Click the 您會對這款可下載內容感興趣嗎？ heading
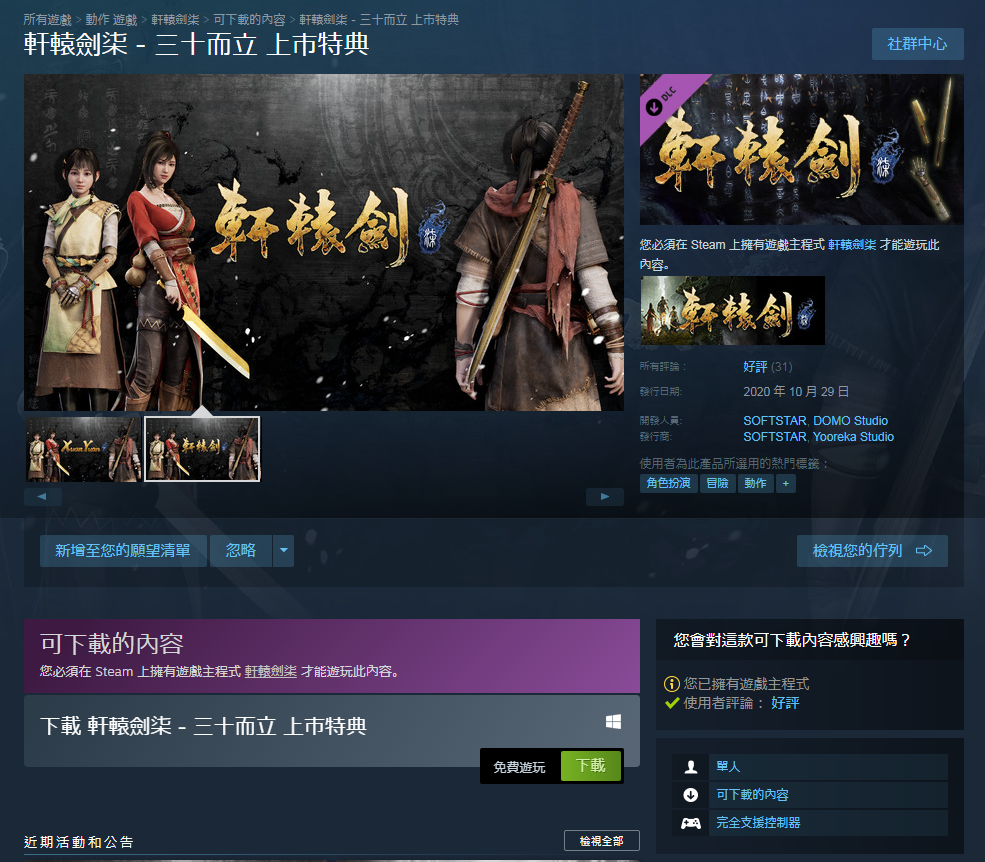 point(792,640)
